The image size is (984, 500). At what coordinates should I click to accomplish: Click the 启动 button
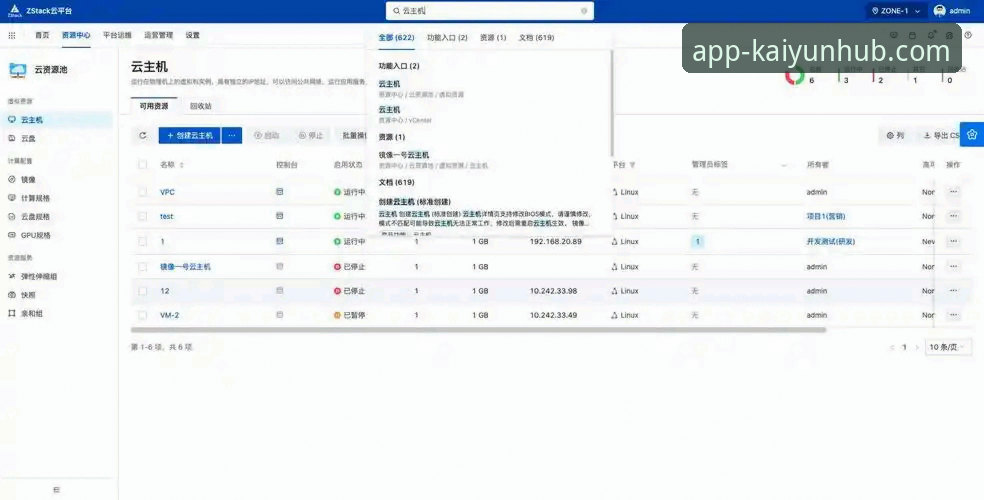point(267,136)
